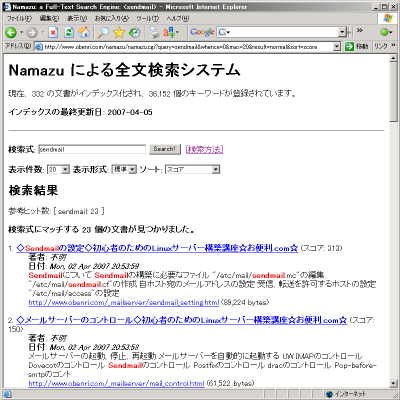Open the ツール(T) menu

pos(147,18)
